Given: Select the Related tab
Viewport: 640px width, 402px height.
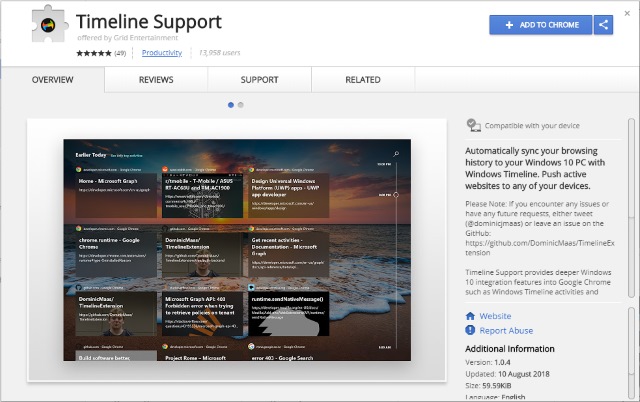Looking at the screenshot, I should [x=362, y=79].
